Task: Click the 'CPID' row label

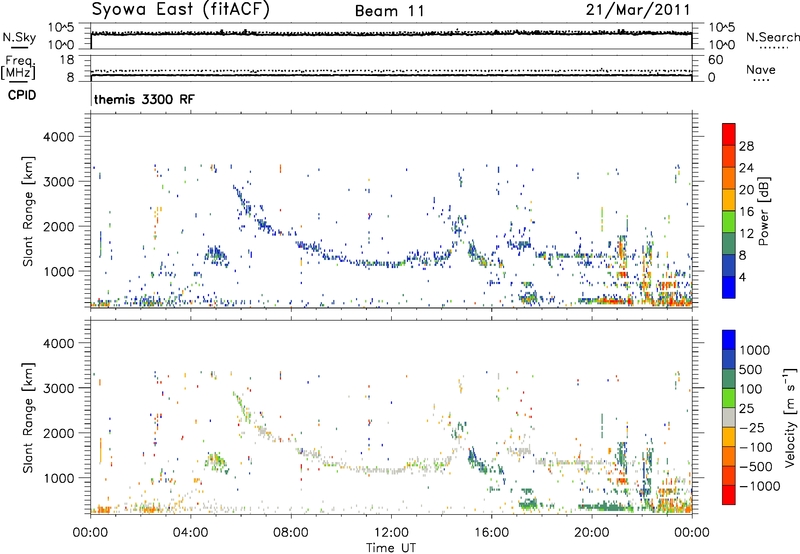Action: (22, 95)
